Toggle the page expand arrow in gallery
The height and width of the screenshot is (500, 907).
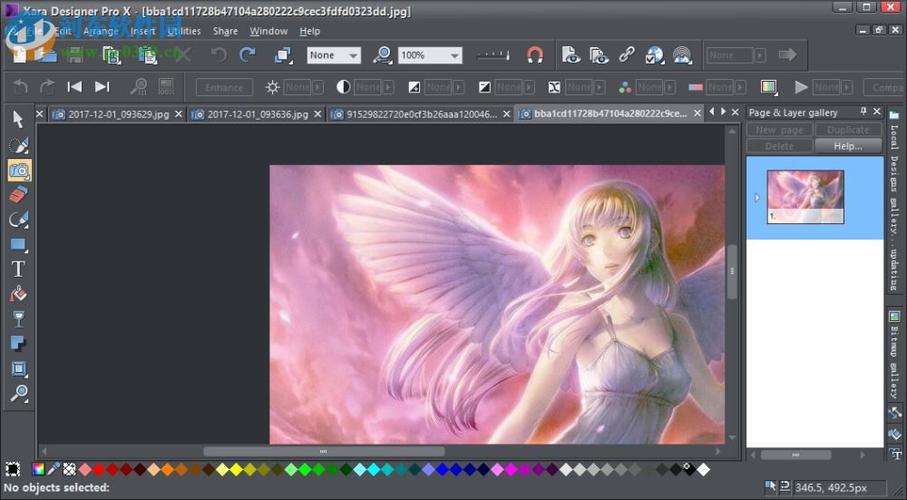[757, 197]
